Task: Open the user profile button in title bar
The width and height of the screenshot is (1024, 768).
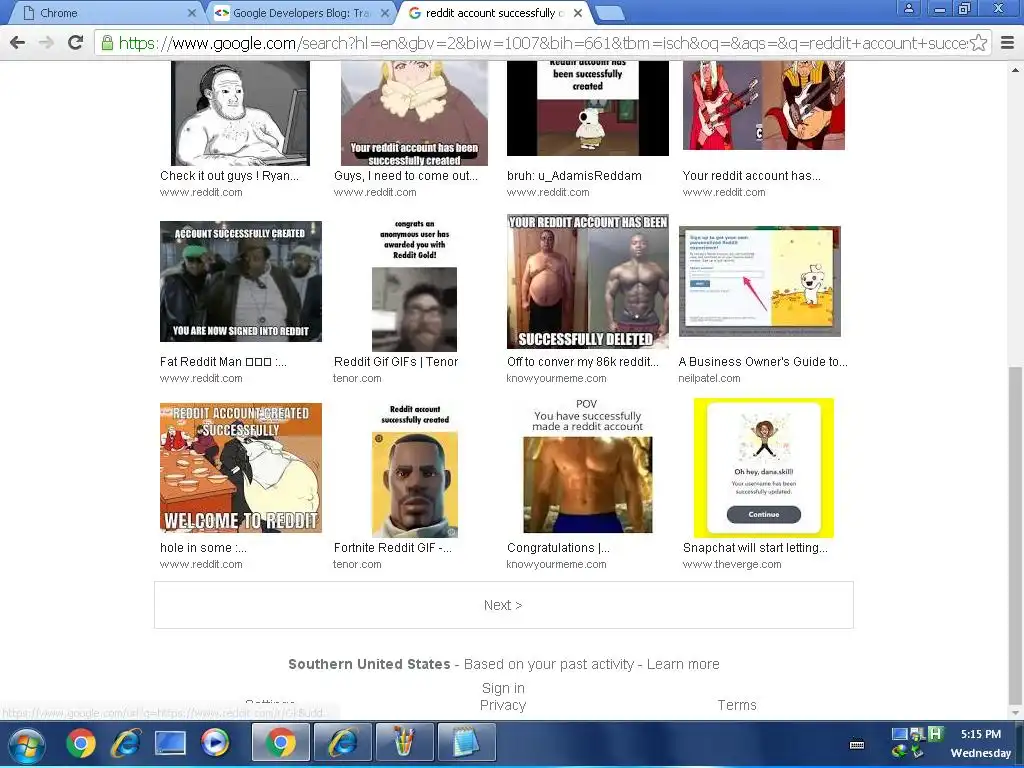Action: [908, 8]
